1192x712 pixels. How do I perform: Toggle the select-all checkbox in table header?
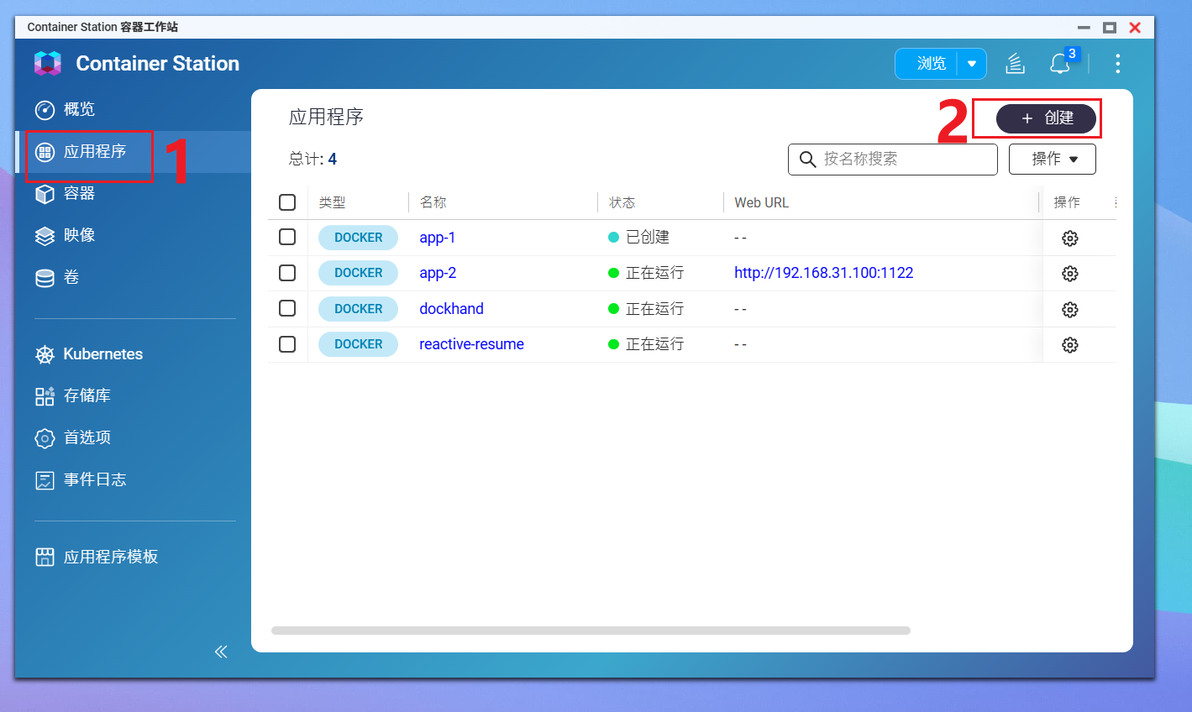(x=287, y=203)
